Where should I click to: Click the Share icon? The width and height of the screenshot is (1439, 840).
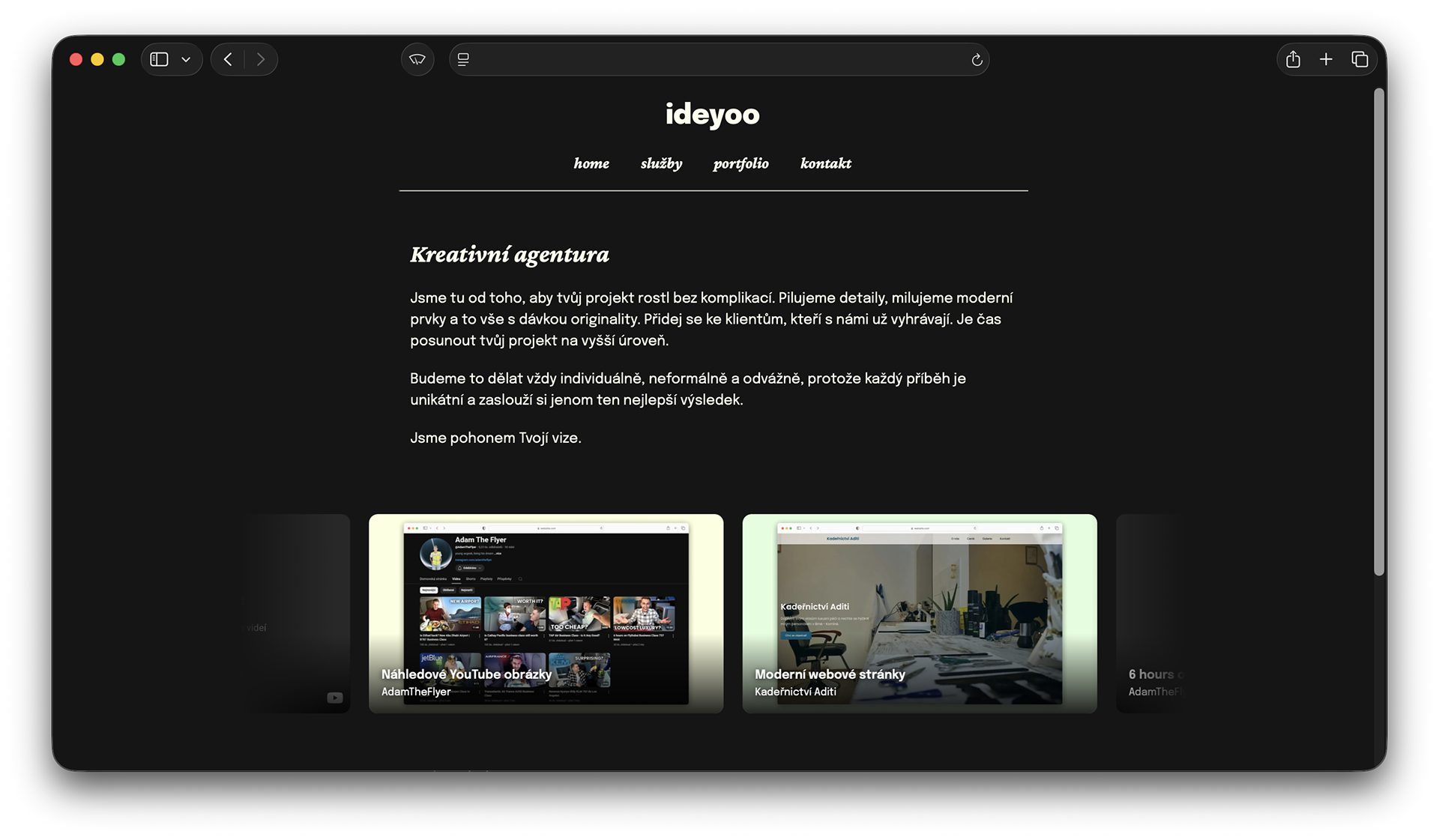coord(1293,59)
